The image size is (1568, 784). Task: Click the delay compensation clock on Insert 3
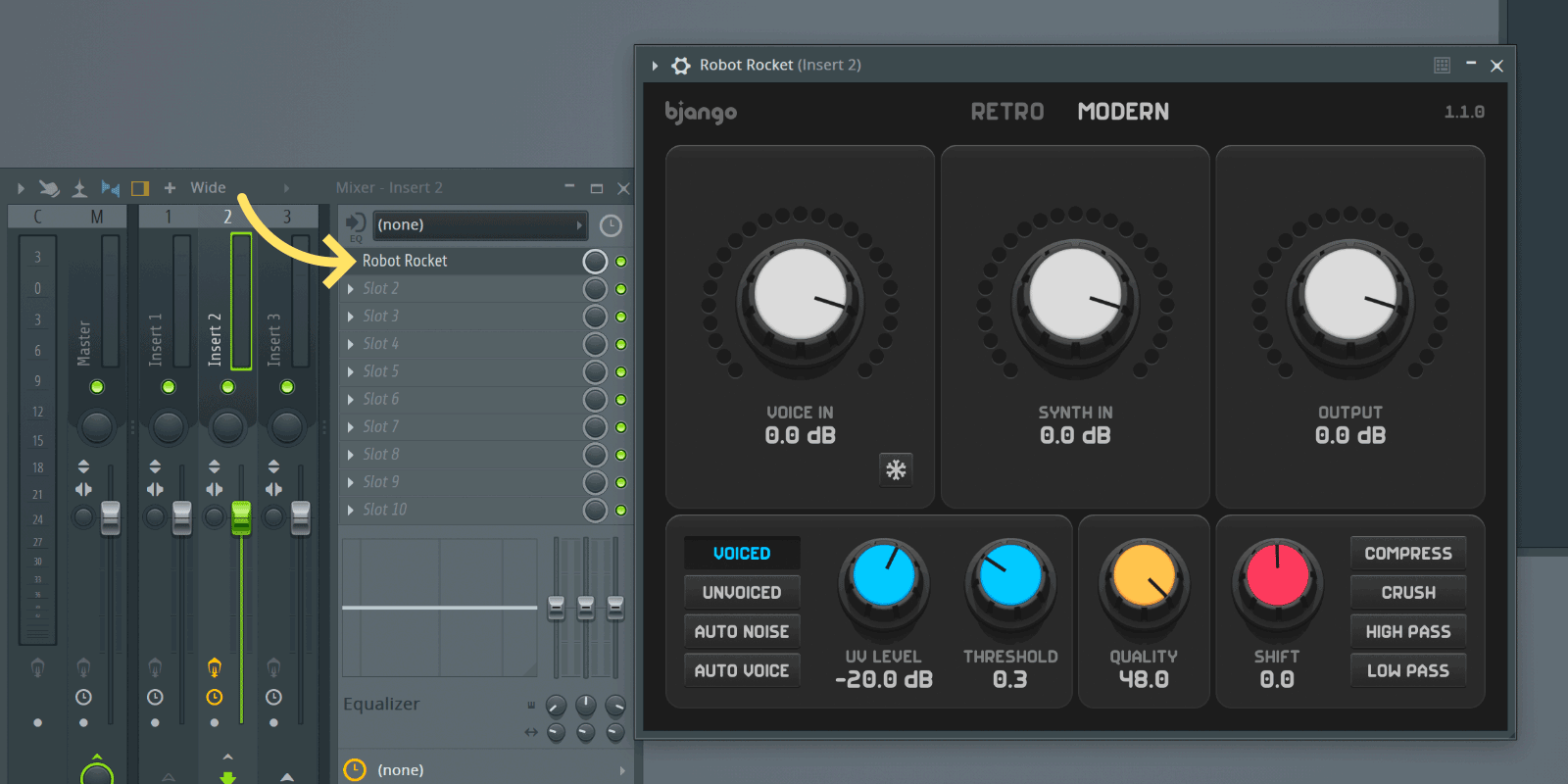coord(273,698)
